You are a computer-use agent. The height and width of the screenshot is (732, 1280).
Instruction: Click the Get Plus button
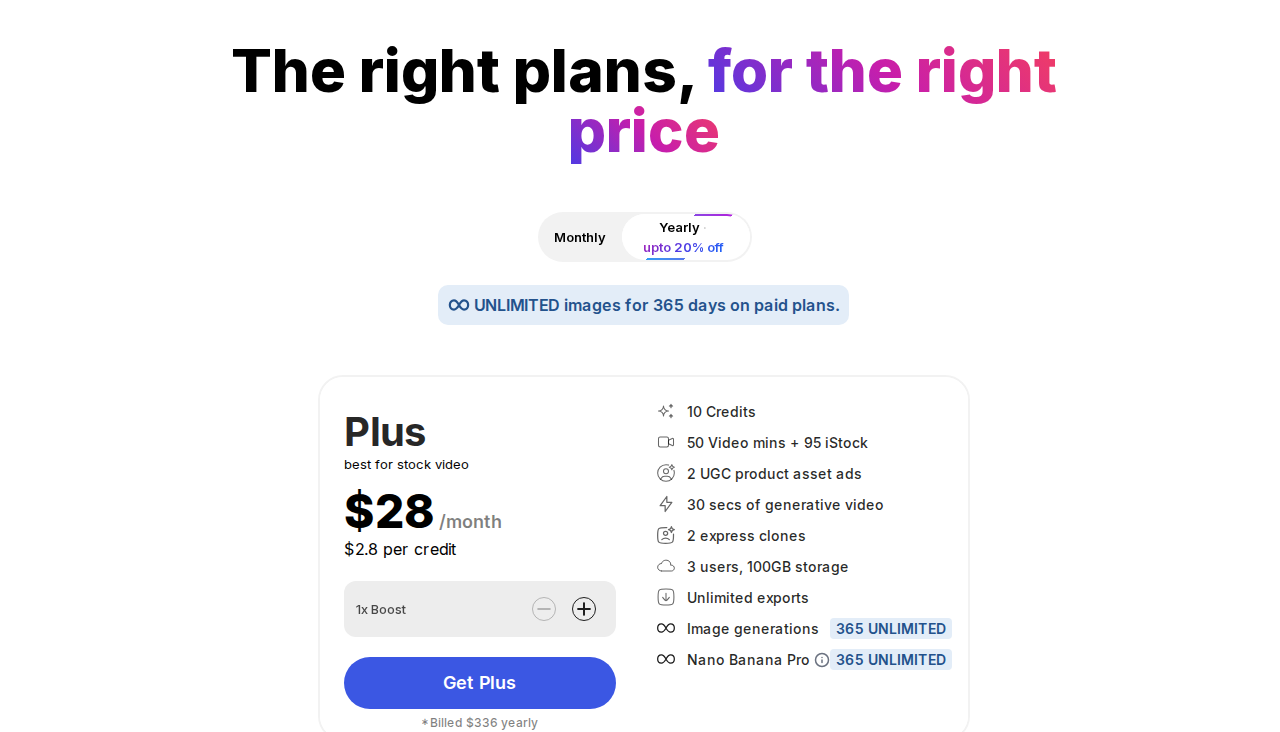coord(480,682)
